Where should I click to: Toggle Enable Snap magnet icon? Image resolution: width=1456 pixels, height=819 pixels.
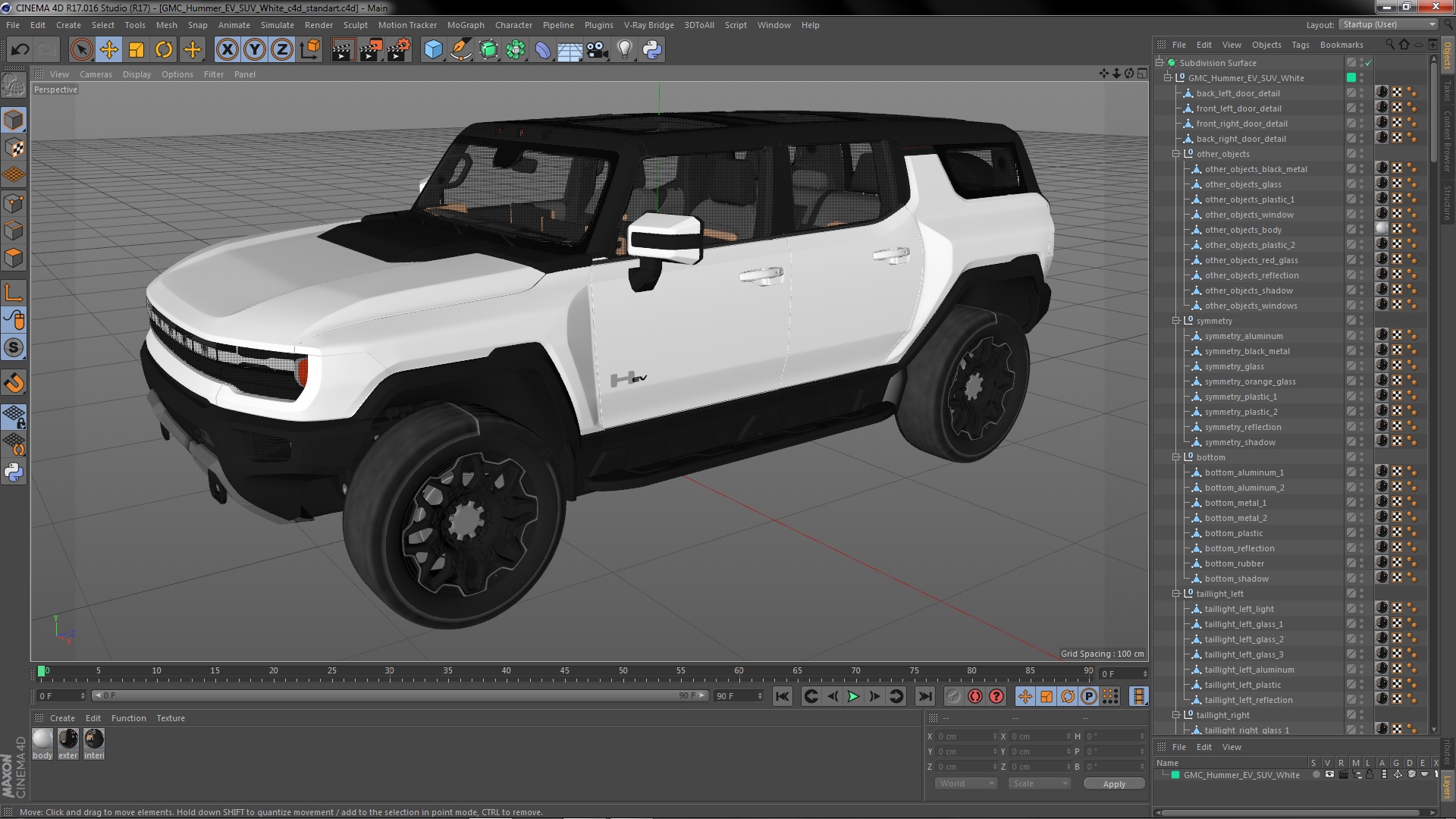pos(14,383)
